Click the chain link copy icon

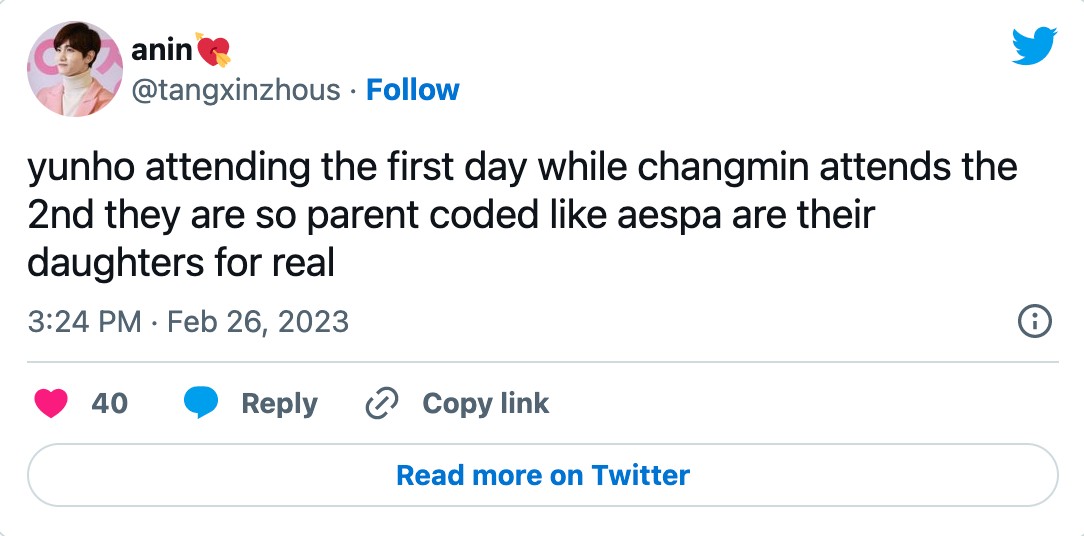[x=382, y=403]
